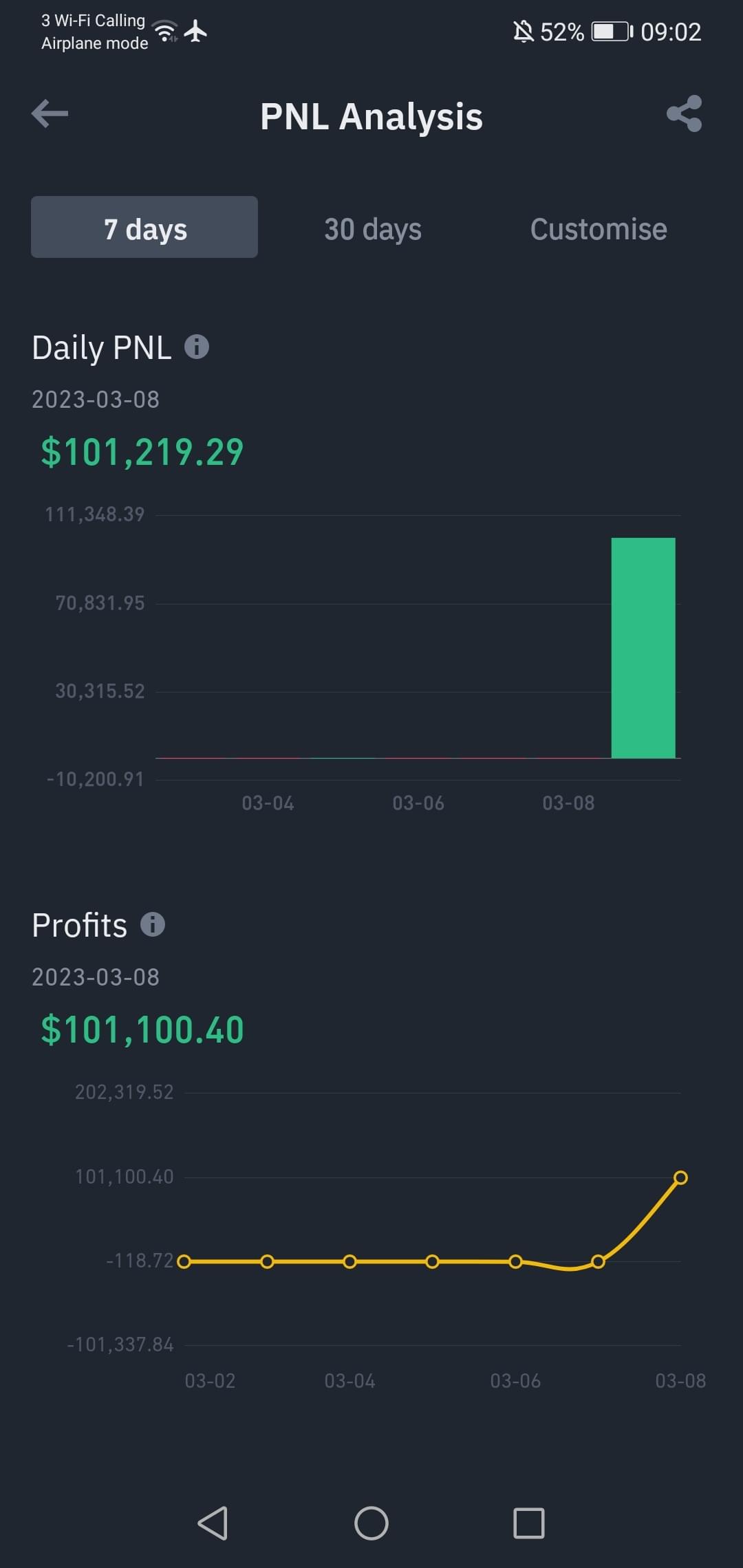The image size is (743, 1568).
Task: Open Daily PNL info icon
Action: [x=197, y=347]
